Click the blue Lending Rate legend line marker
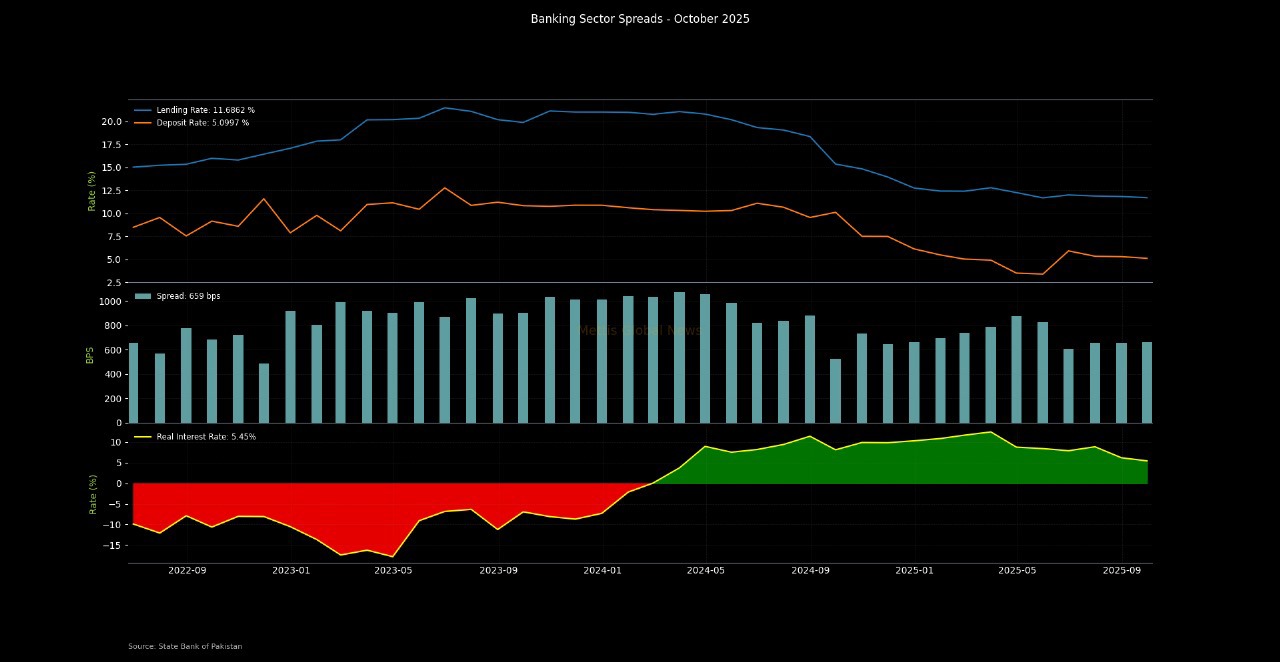This screenshot has height=662, width=1280. pyautogui.click(x=143, y=110)
